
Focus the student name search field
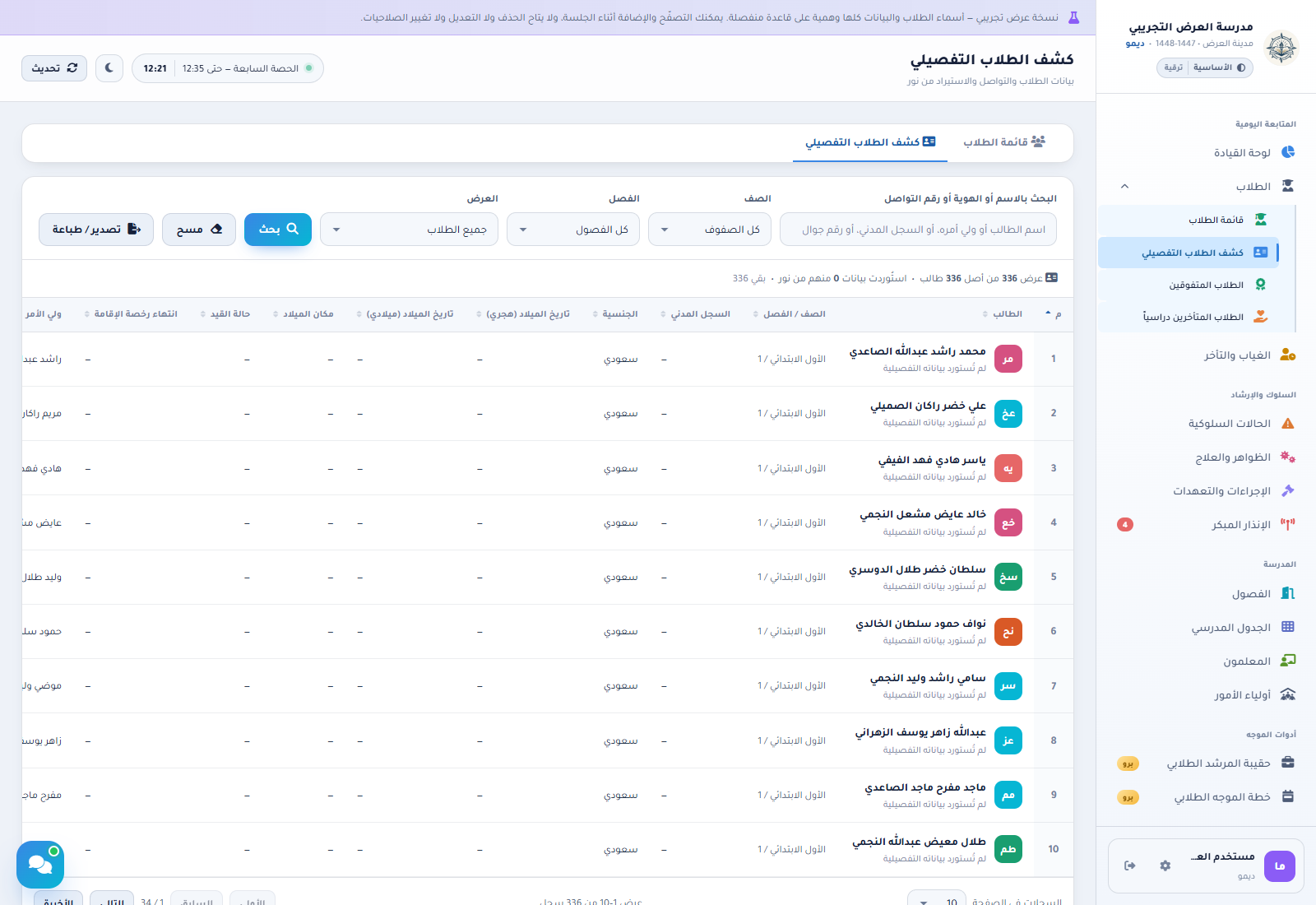[x=918, y=230]
